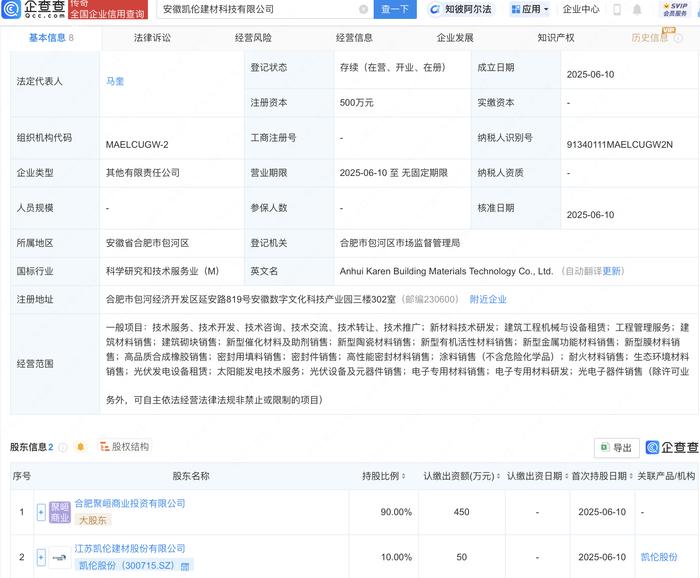Screen dimensions: 700x578
Task: Select organization code MAELCUGW-2
Action: (x=137, y=145)
